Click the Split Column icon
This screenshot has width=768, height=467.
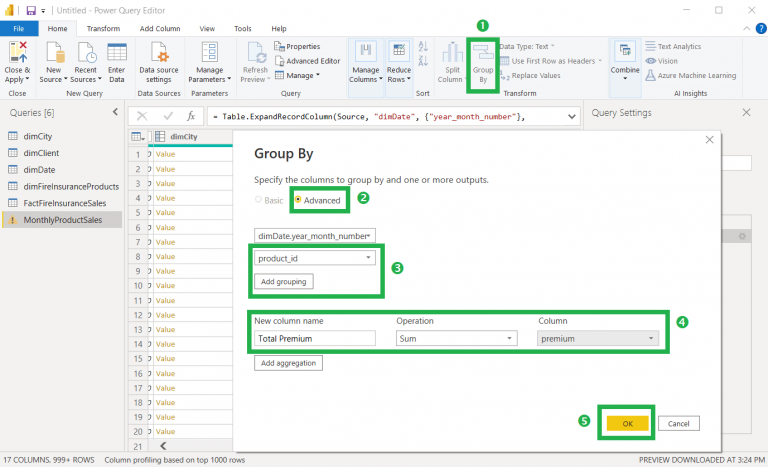452,53
